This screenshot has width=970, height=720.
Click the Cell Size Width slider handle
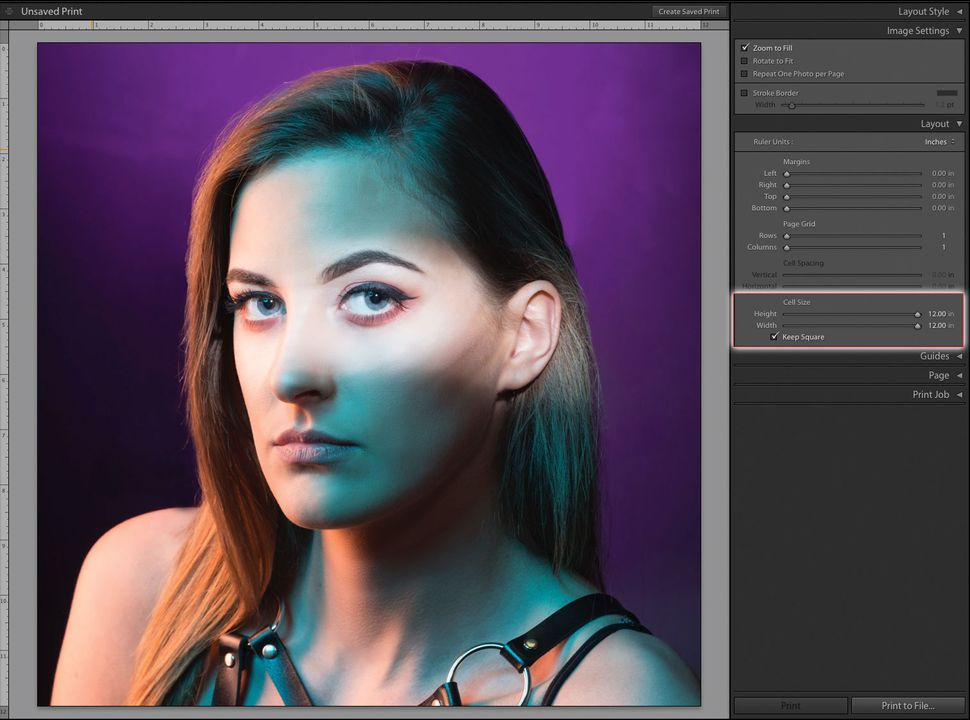coord(918,325)
